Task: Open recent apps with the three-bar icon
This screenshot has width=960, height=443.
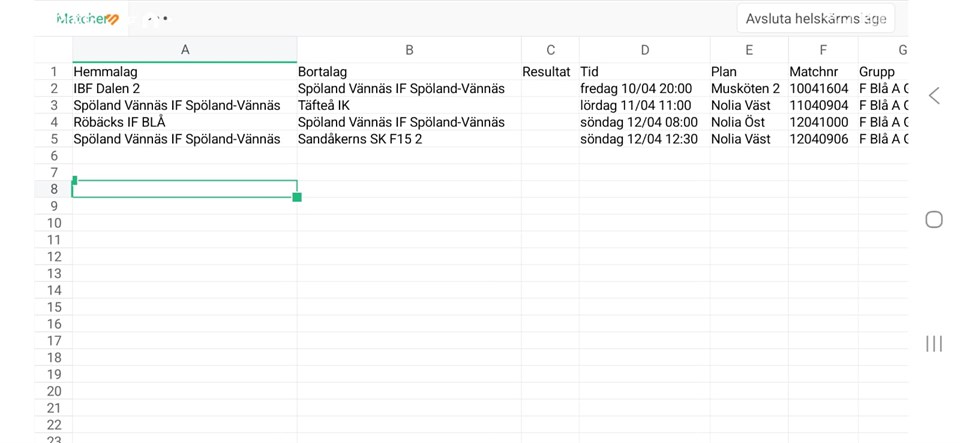Action: coord(934,344)
